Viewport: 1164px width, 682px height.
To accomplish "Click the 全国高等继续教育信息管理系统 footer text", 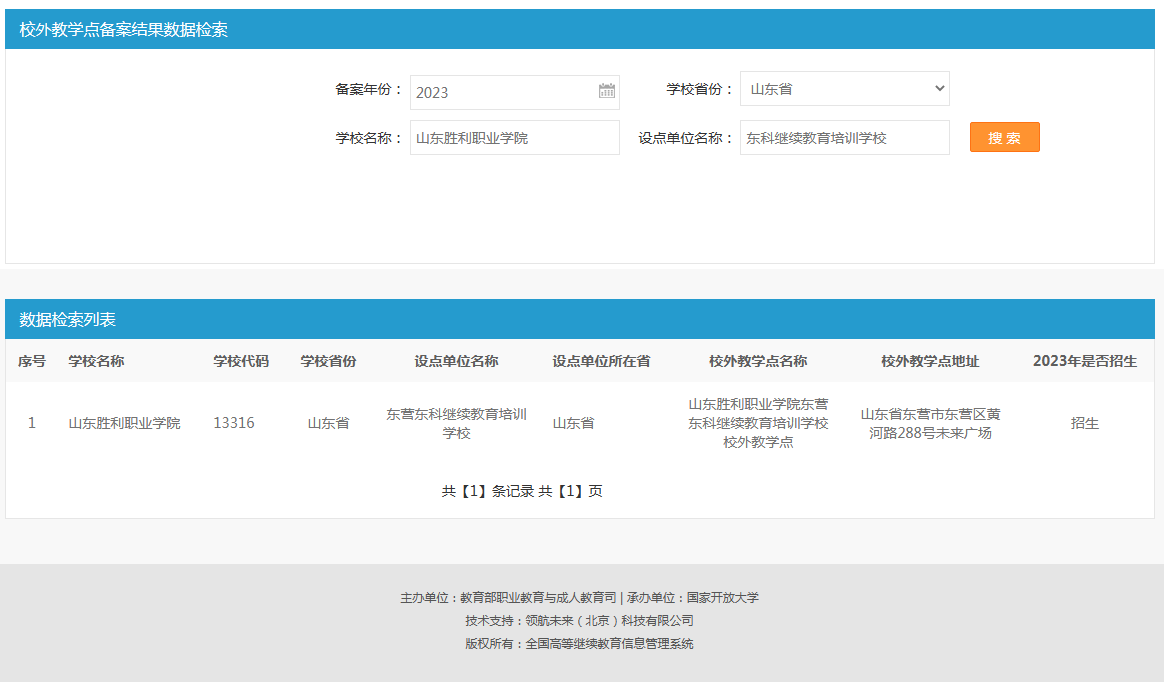I will point(609,644).
